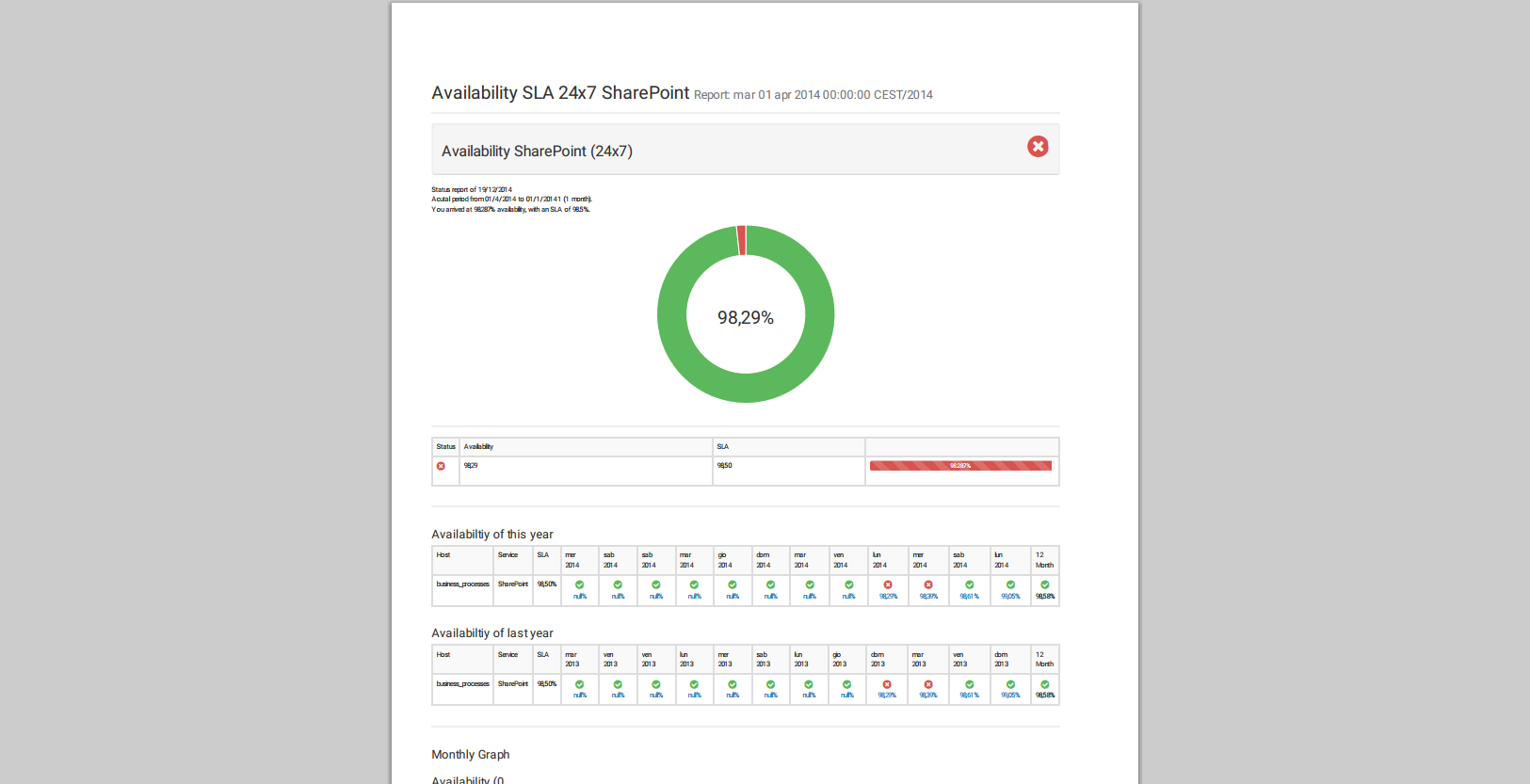Click the green check above 98,61% in the this year table
The width and height of the screenshot is (1530, 784).
pos(969,584)
